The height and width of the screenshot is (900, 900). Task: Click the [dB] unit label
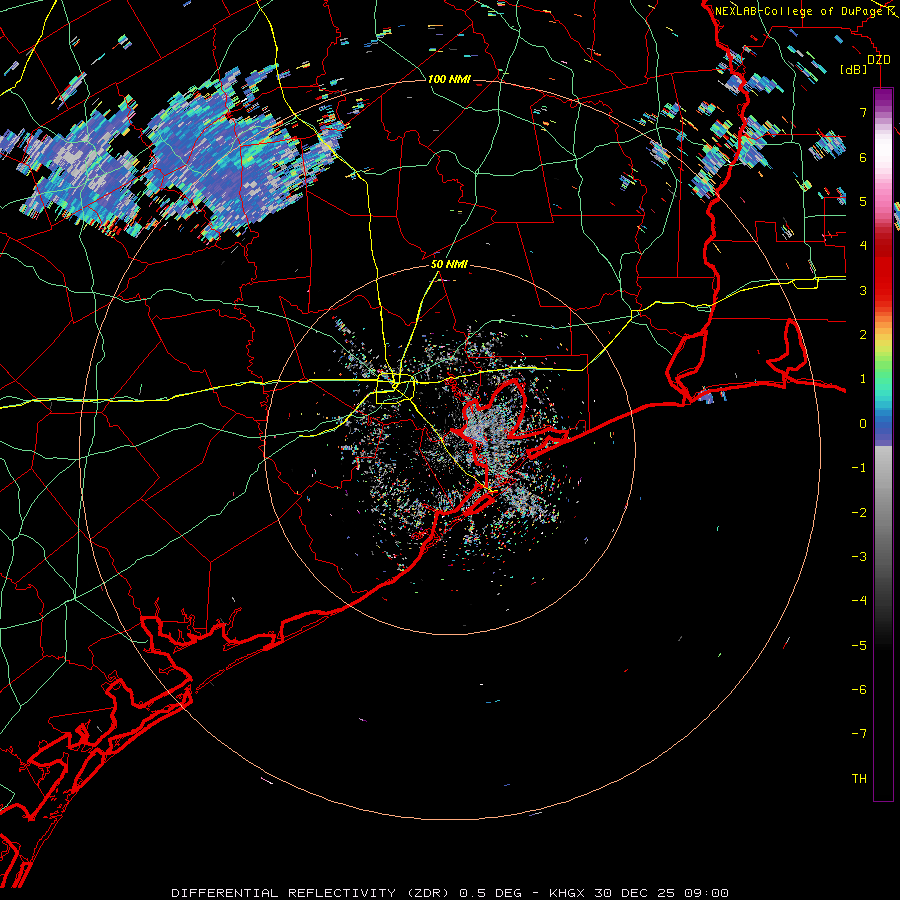coord(854,69)
